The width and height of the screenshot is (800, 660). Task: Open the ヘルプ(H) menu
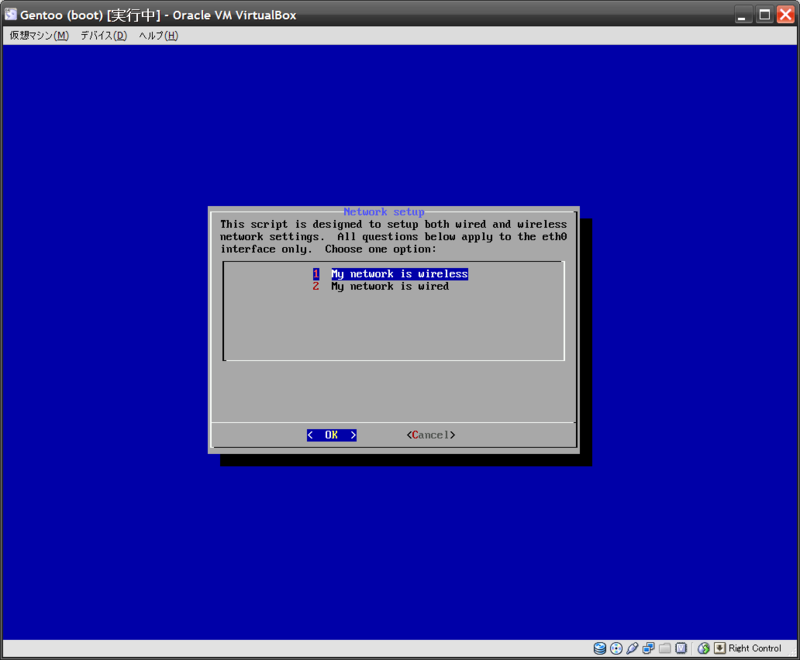[159, 36]
